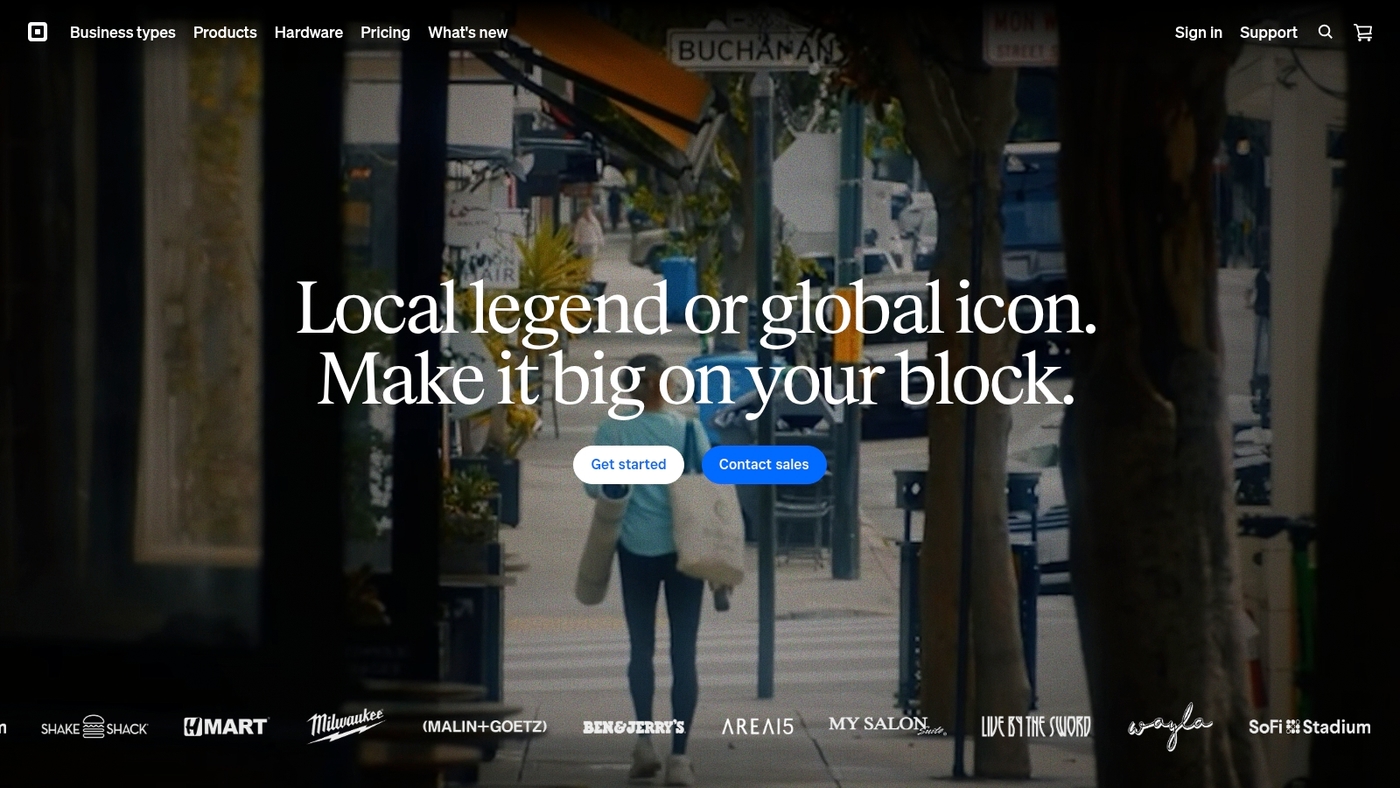
Task: Navigate to the Support page
Action: (1268, 32)
